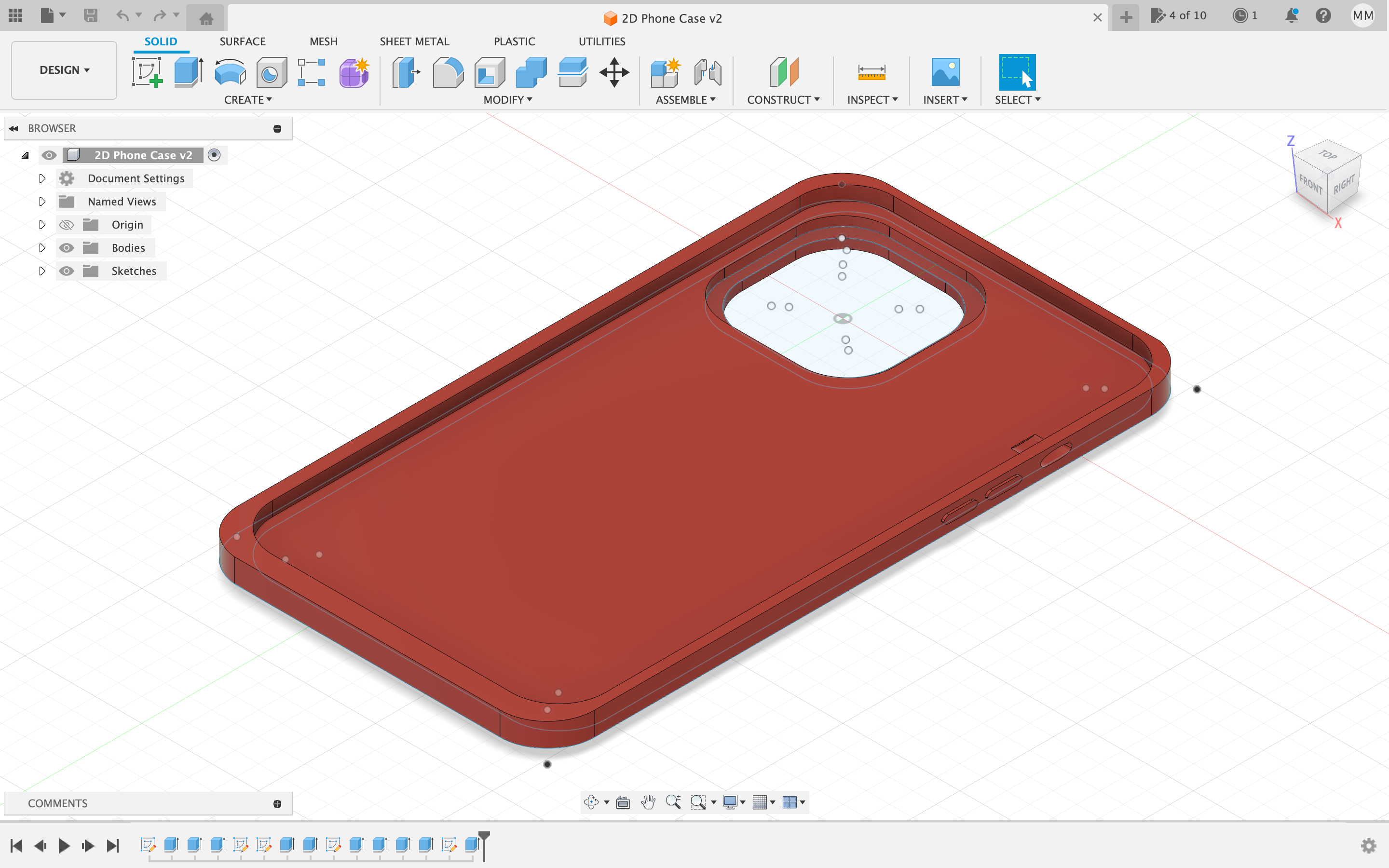This screenshot has height=868, width=1389.
Task: Select the Shell tool
Action: (x=490, y=72)
